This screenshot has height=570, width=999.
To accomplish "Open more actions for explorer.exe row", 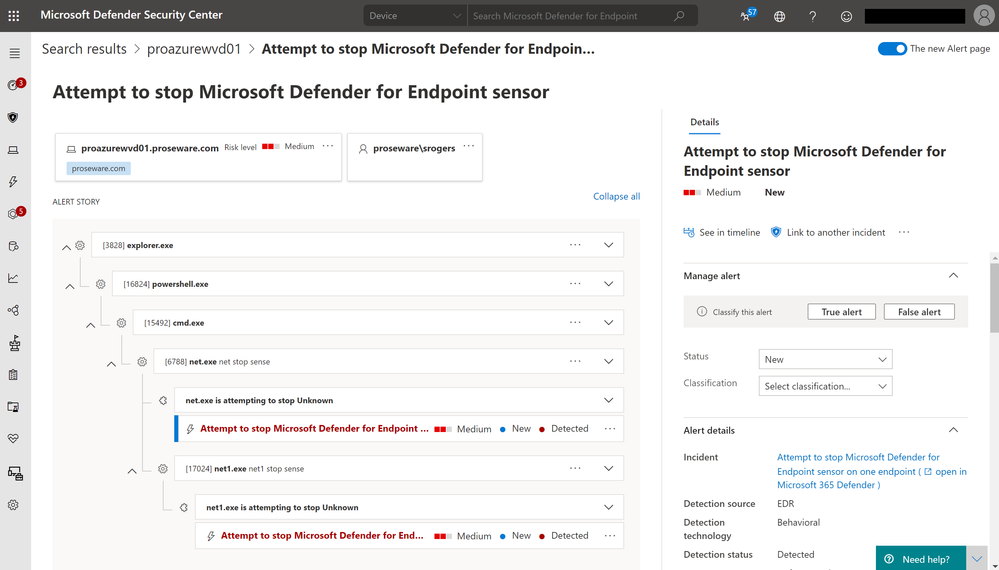I will 575,245.
